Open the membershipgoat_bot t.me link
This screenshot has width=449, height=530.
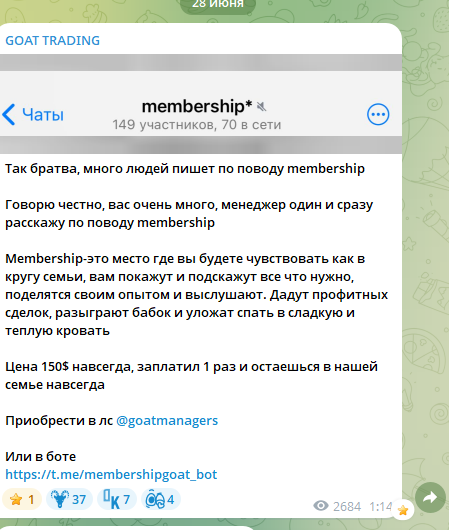coord(111,475)
